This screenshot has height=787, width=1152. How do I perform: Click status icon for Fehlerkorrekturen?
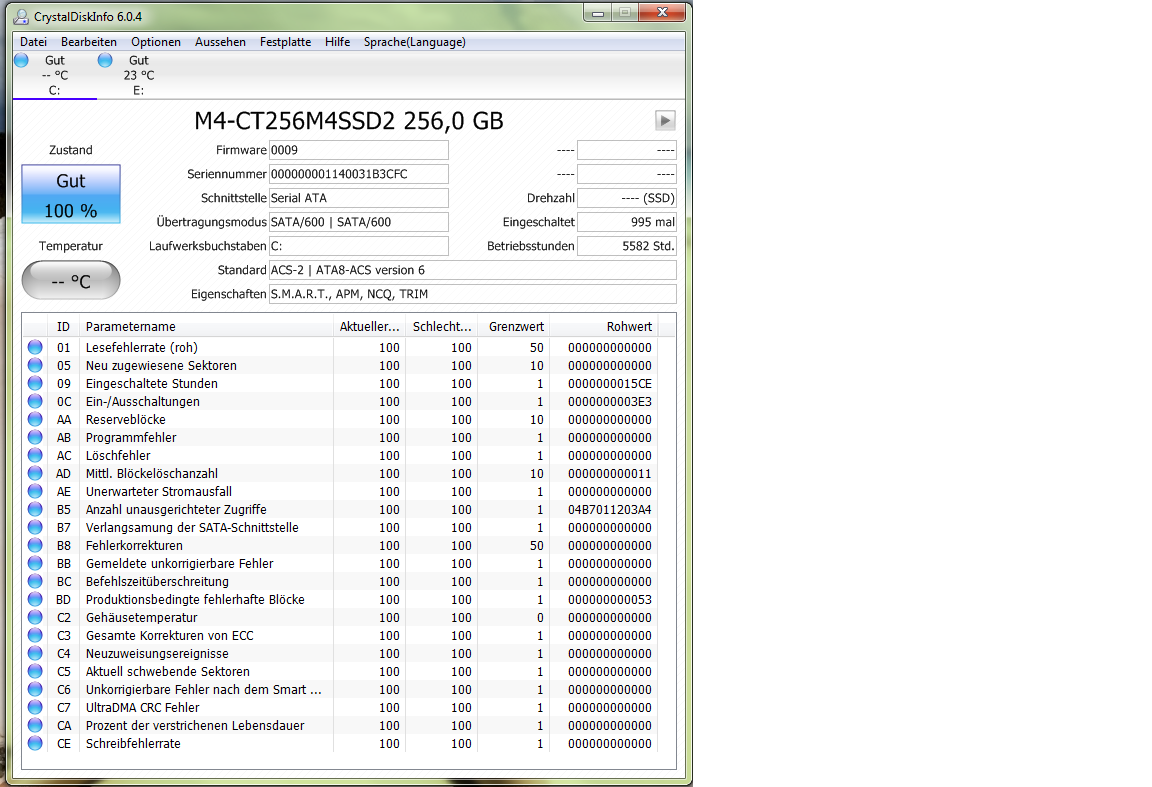click(x=35, y=545)
